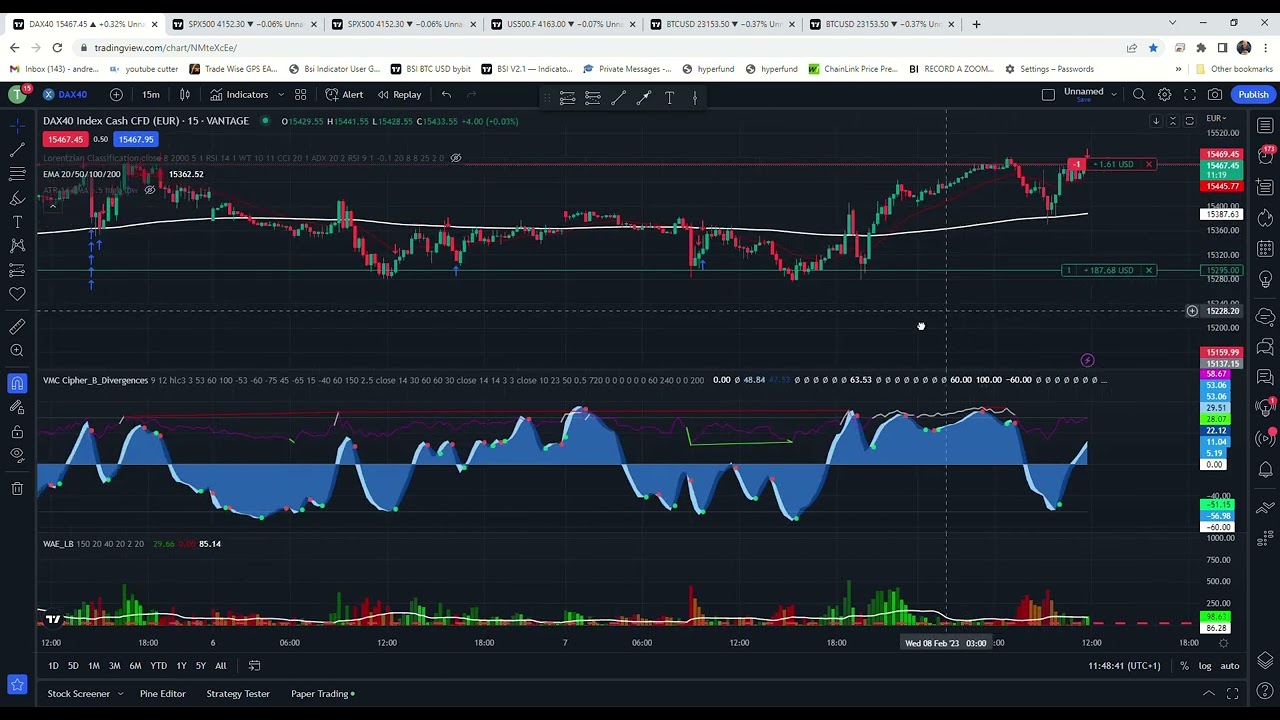Screen dimensions: 1280x720
Task: Open the patterns tool in left sidebar
Action: tap(17, 246)
